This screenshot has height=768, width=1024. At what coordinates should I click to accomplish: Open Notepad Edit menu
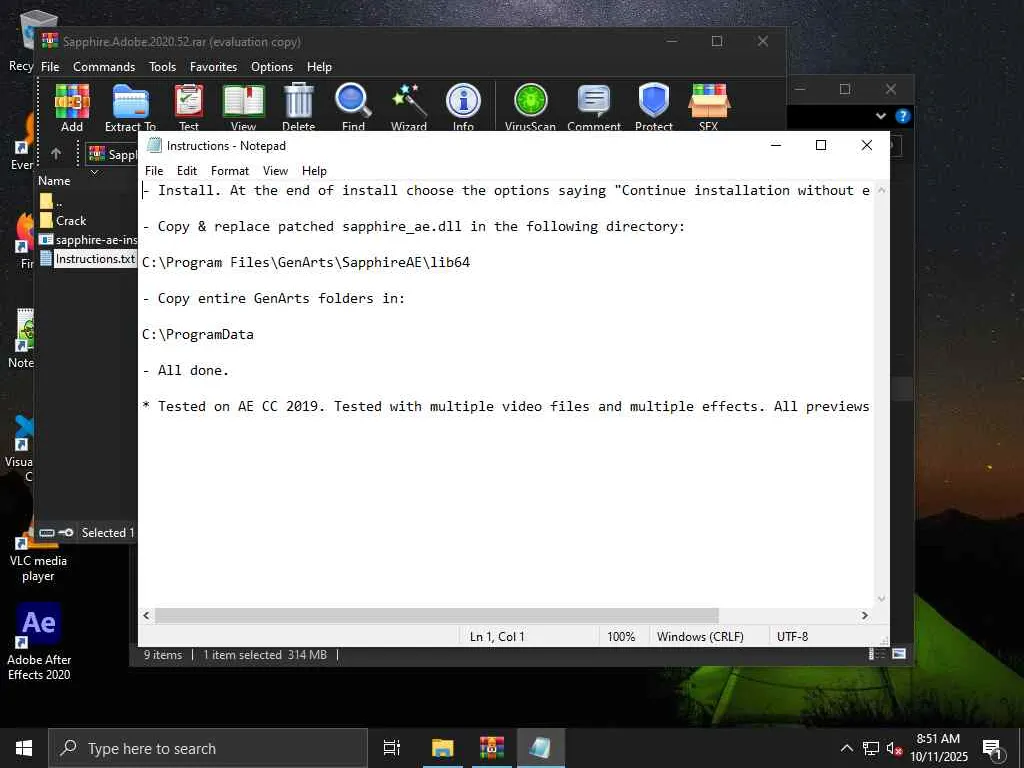click(187, 170)
